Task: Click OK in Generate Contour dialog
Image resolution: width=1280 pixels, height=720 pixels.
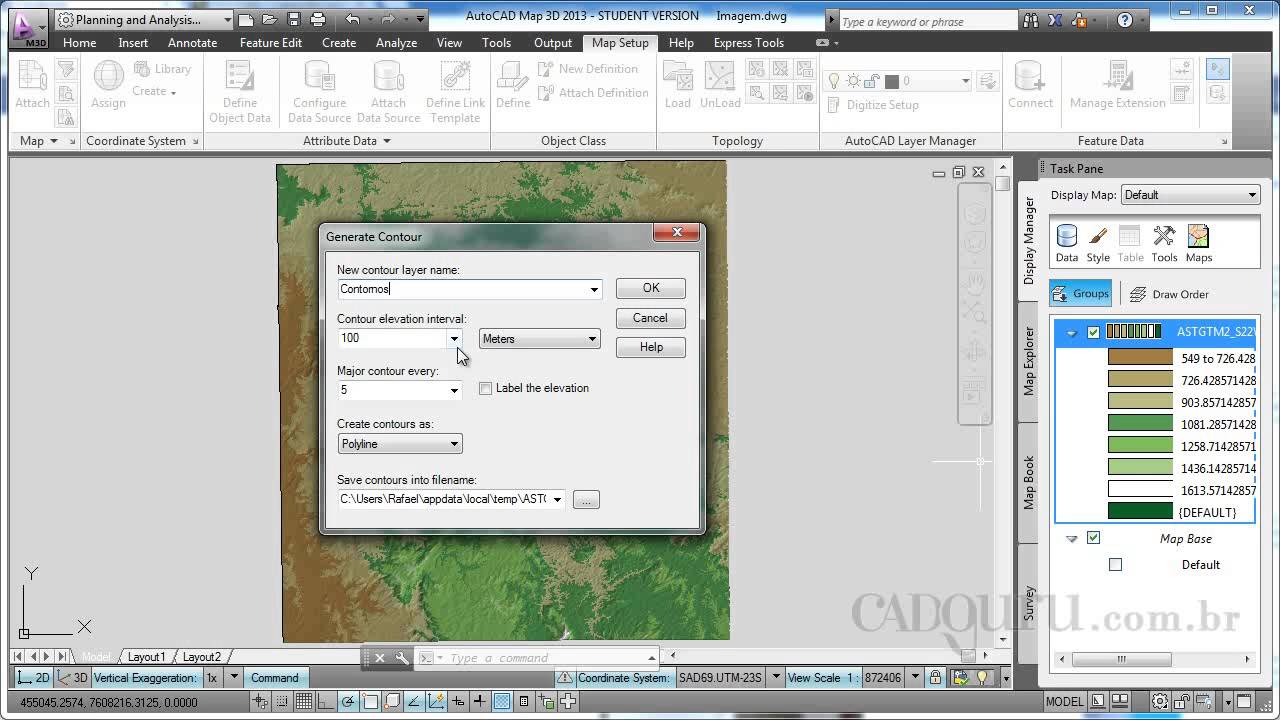Action: (x=651, y=288)
